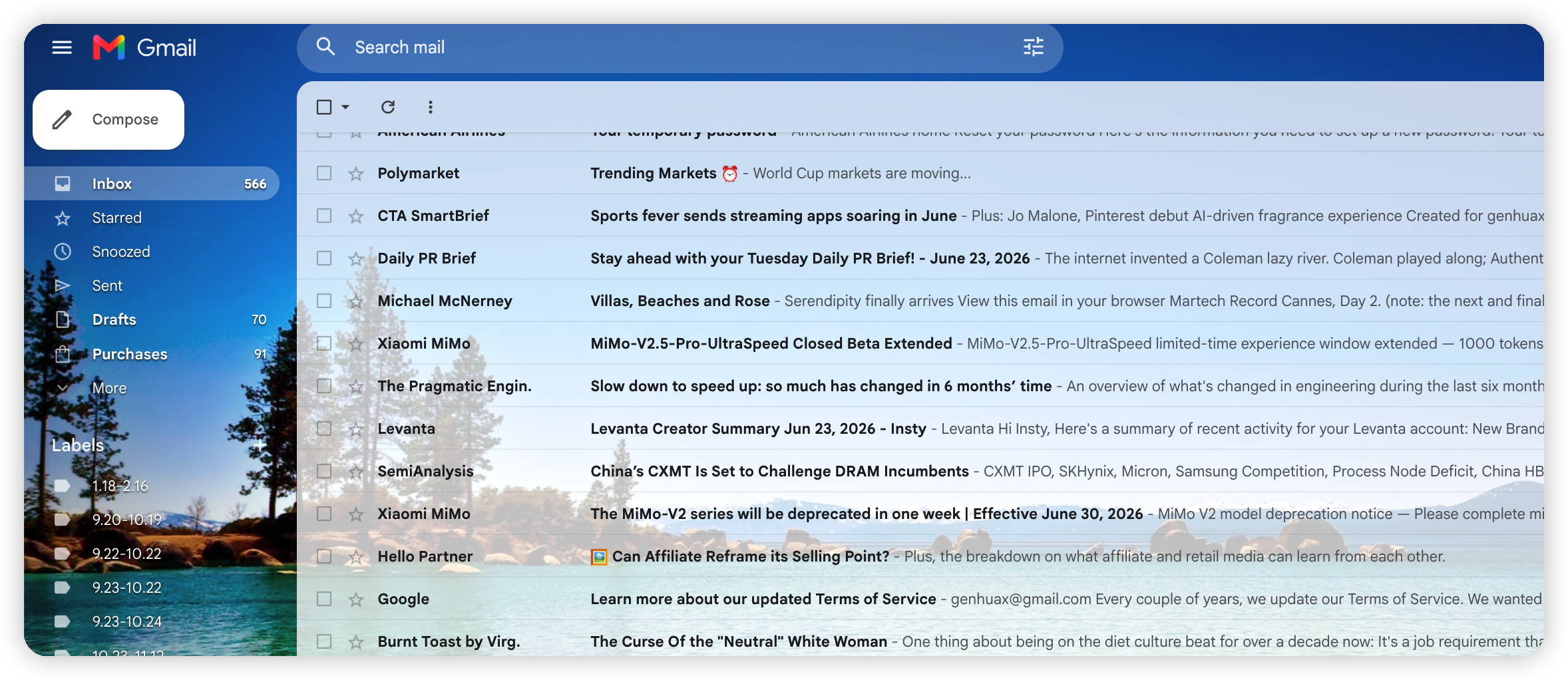Star the Hello Partner email

[x=356, y=557]
